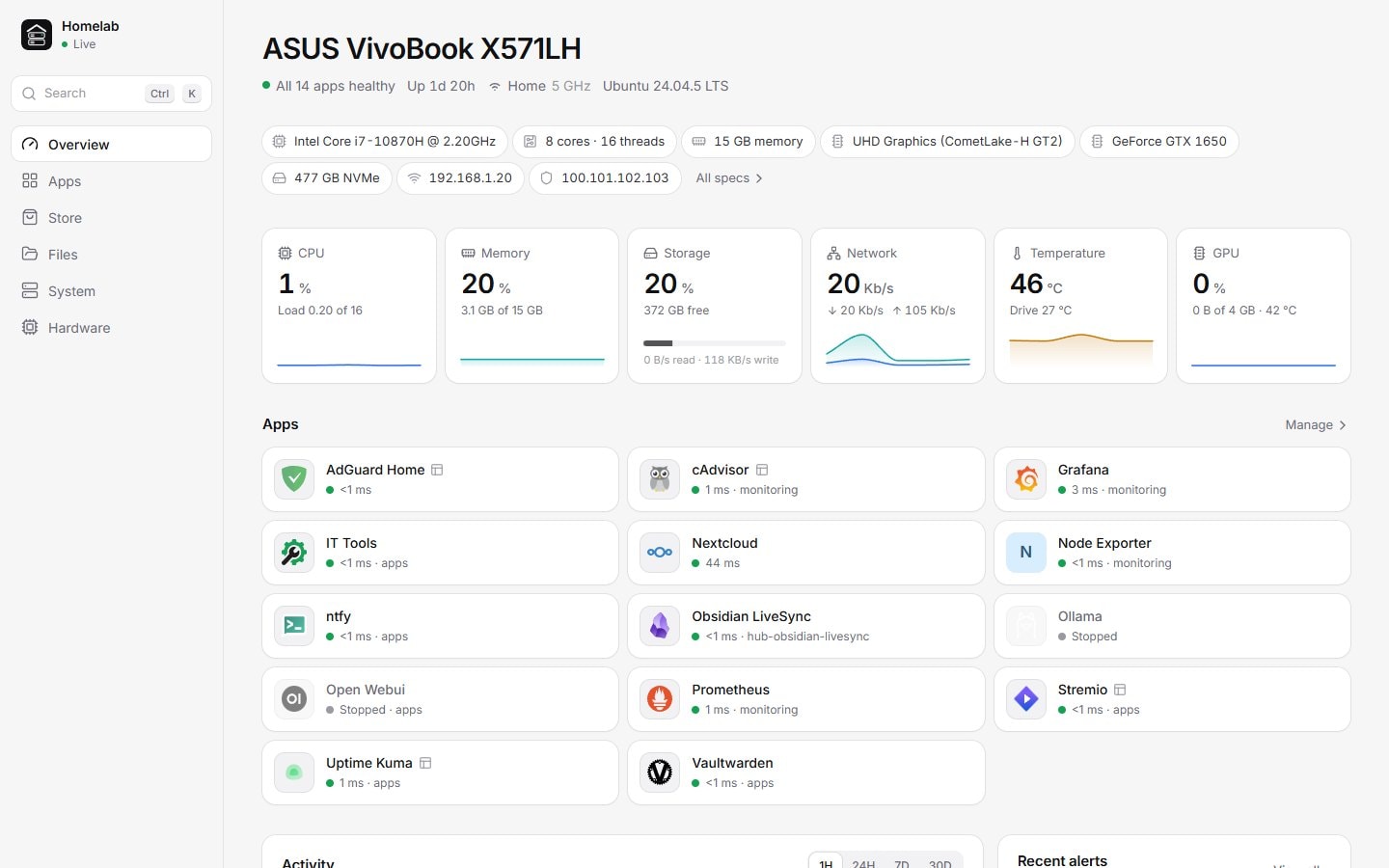This screenshot has height=868, width=1389.
Task: Select the 1H activity range tab
Action: click(826, 864)
